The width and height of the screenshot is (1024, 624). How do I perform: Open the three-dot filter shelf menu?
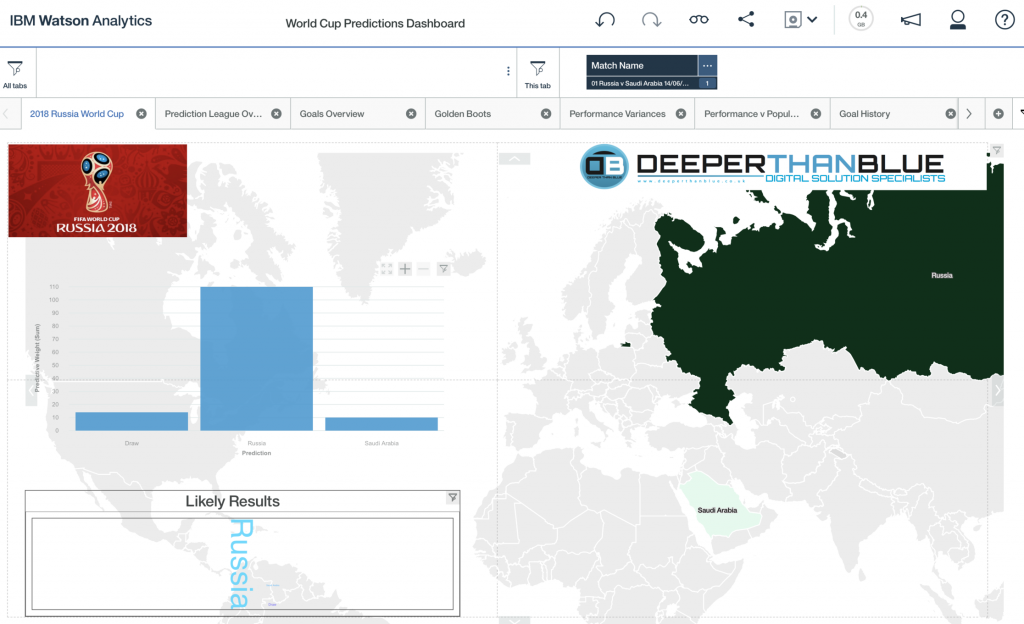(508, 71)
